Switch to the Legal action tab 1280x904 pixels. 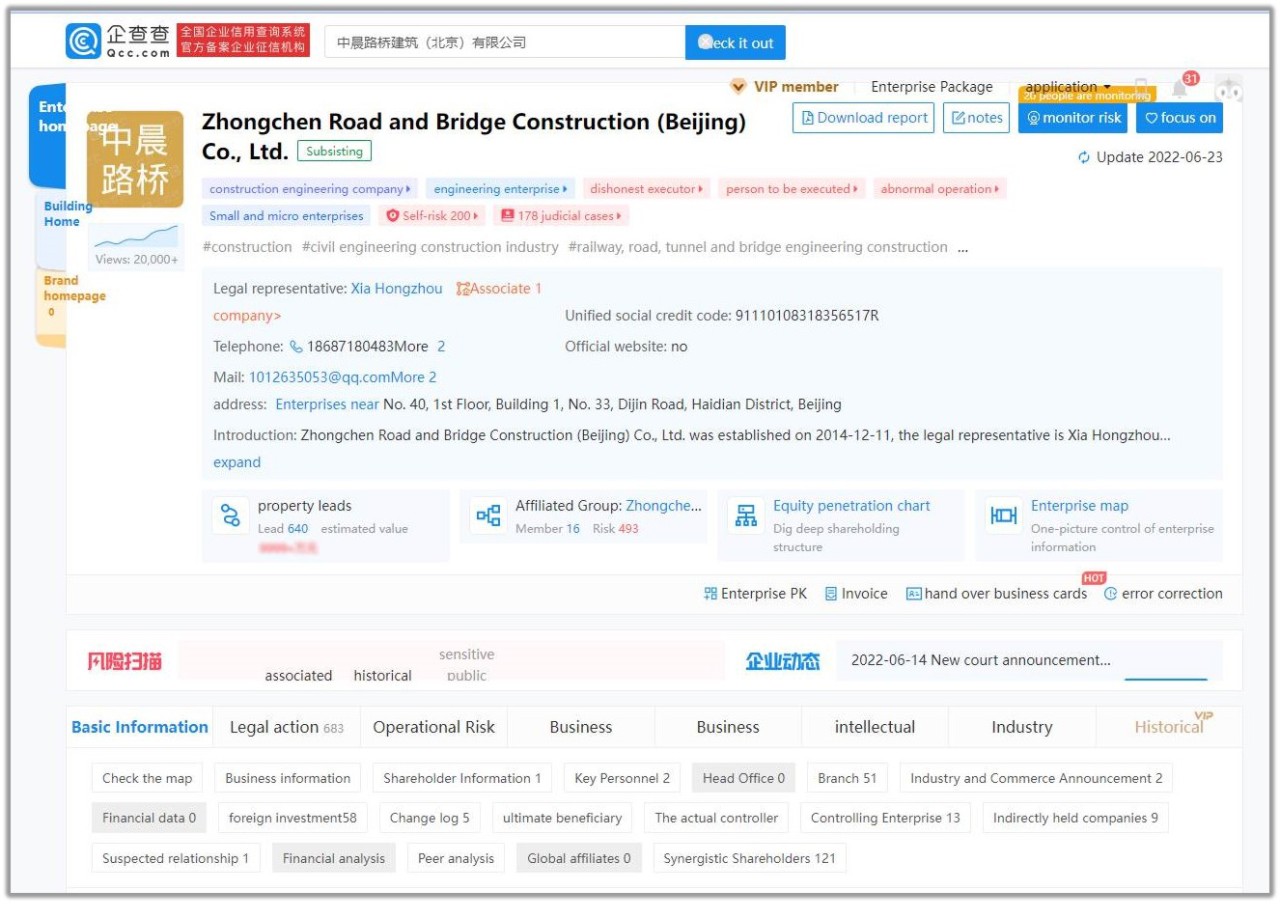coord(286,727)
